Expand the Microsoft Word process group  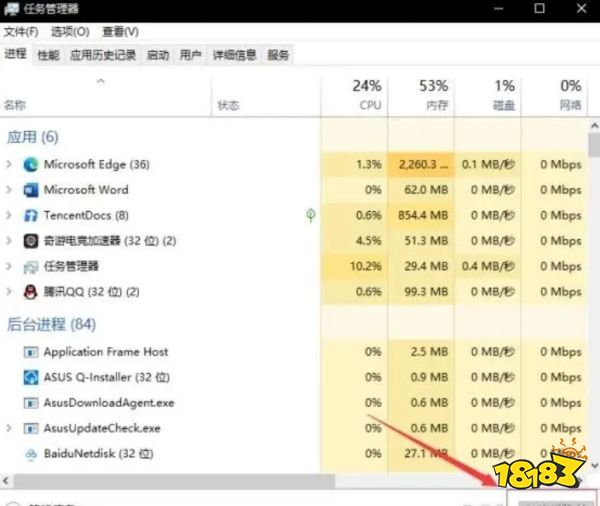[x=9, y=190]
